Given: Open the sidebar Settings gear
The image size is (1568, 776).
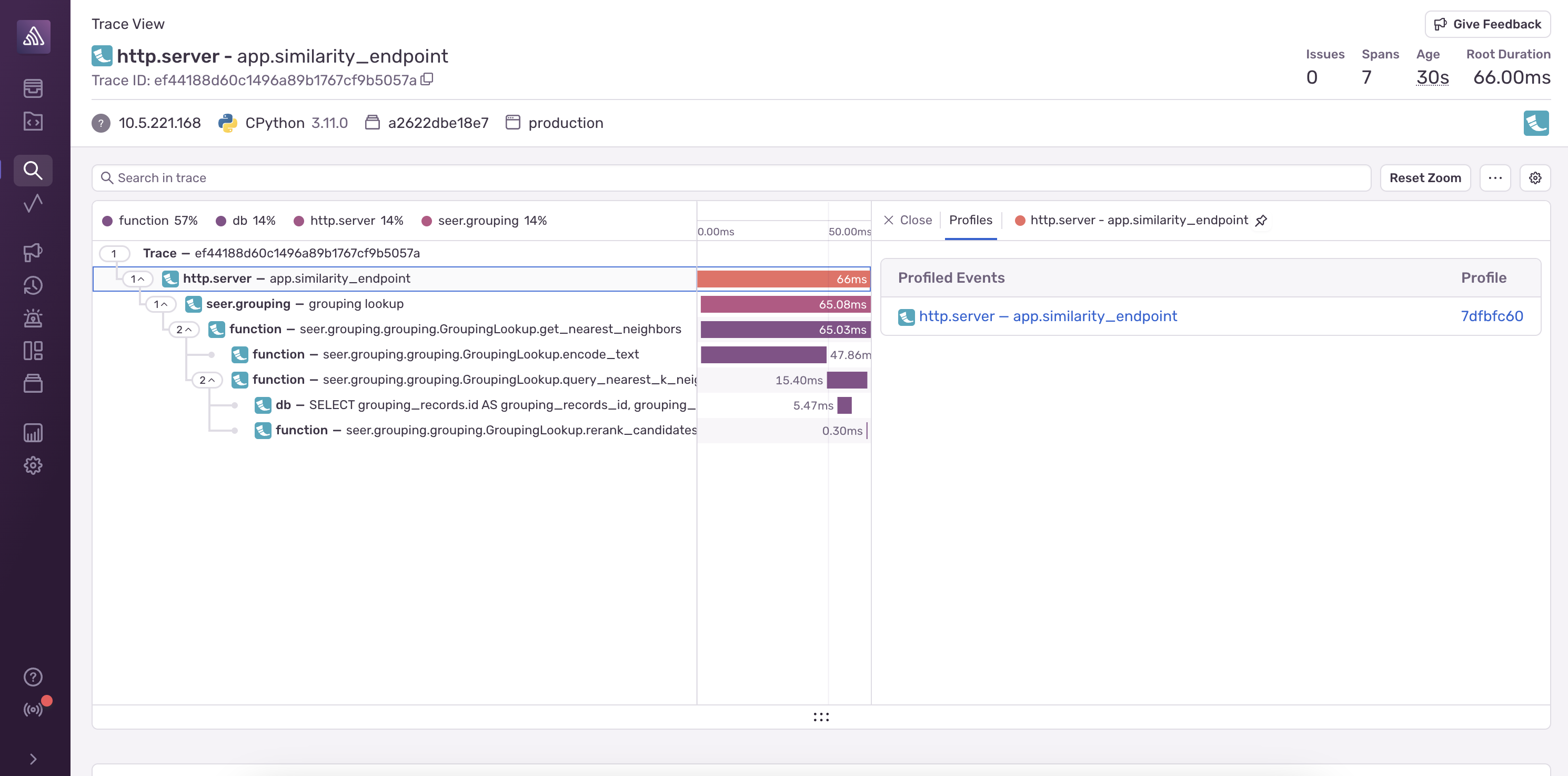Looking at the screenshot, I should tap(33, 466).
